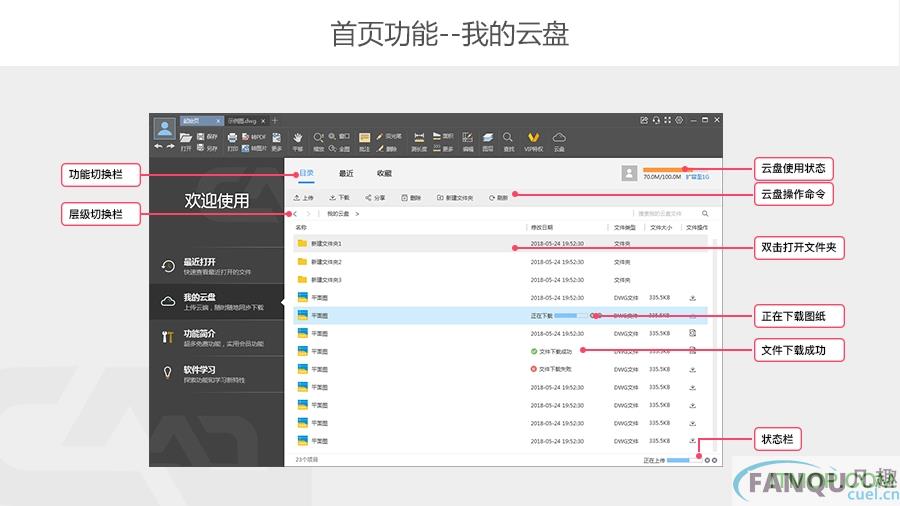The image size is (900, 506).
Task: Select the folder 新建文件夹2
Action: [x=501, y=262]
